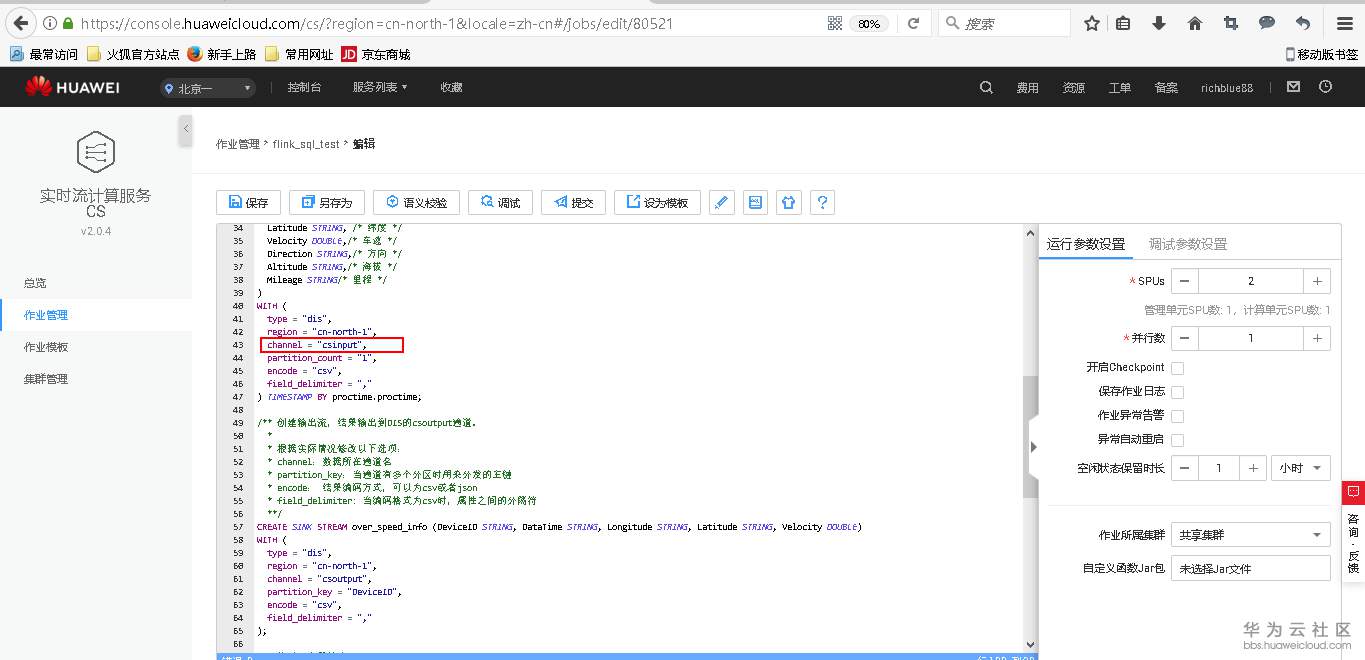This screenshot has height=660, width=1365.
Task: Check the 异常自动重启 checkbox
Action: coord(1177,440)
